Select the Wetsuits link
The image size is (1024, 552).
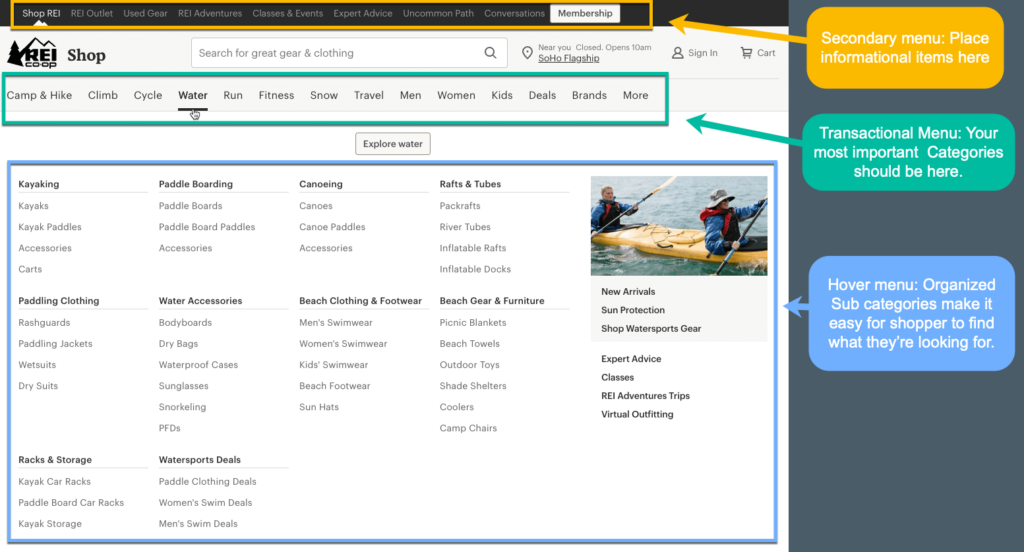[x=37, y=365]
